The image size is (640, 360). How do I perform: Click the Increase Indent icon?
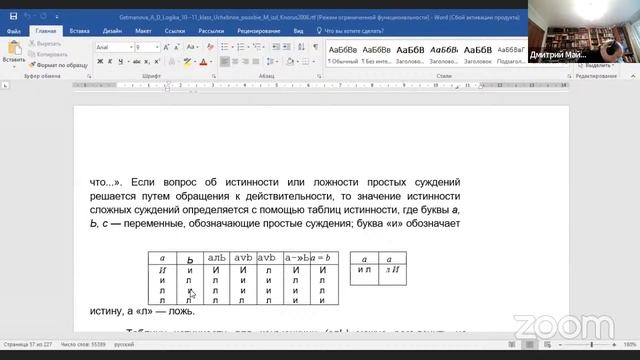coord(287,47)
